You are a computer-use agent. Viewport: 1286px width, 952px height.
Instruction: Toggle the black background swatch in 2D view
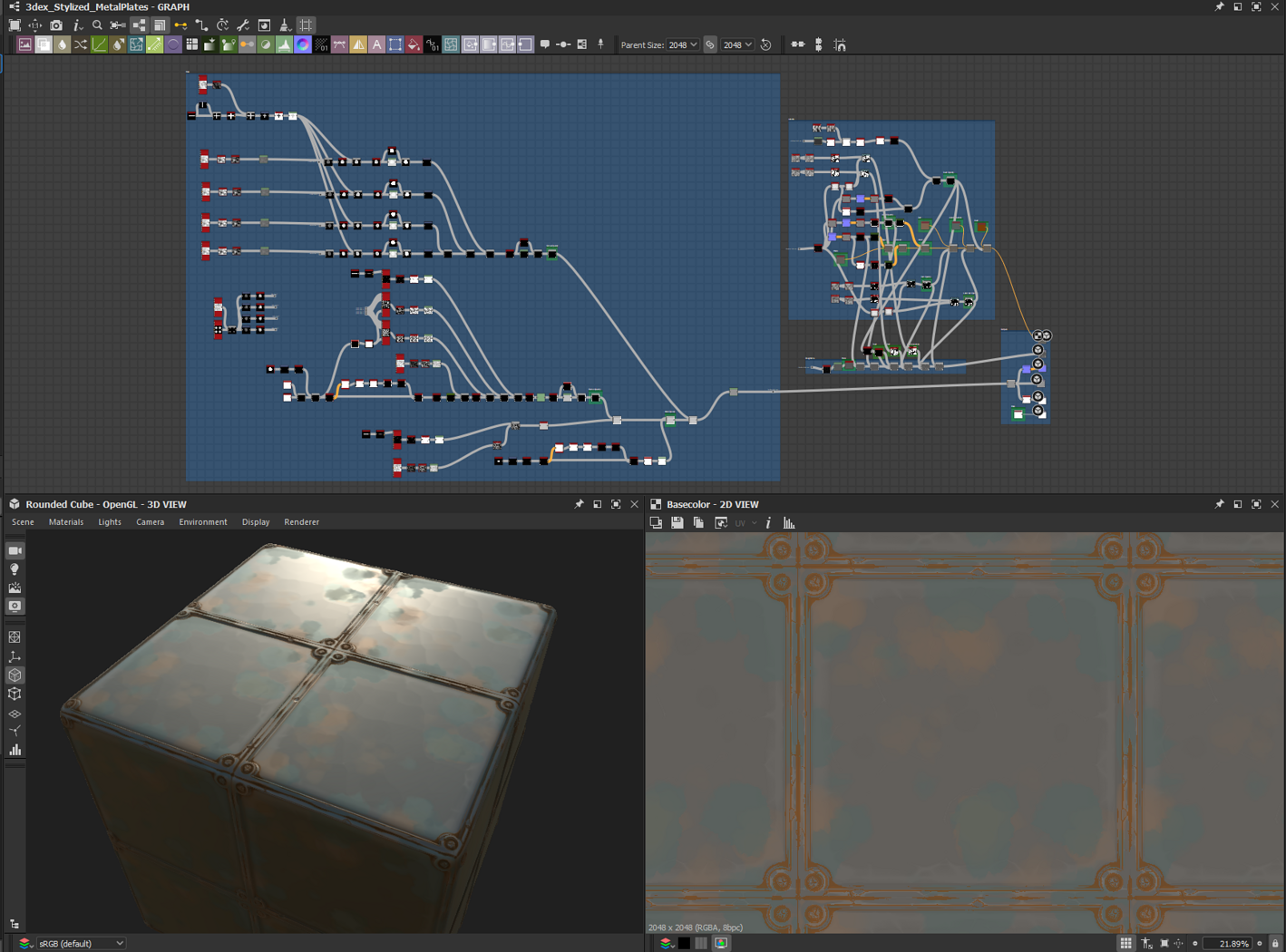click(685, 944)
